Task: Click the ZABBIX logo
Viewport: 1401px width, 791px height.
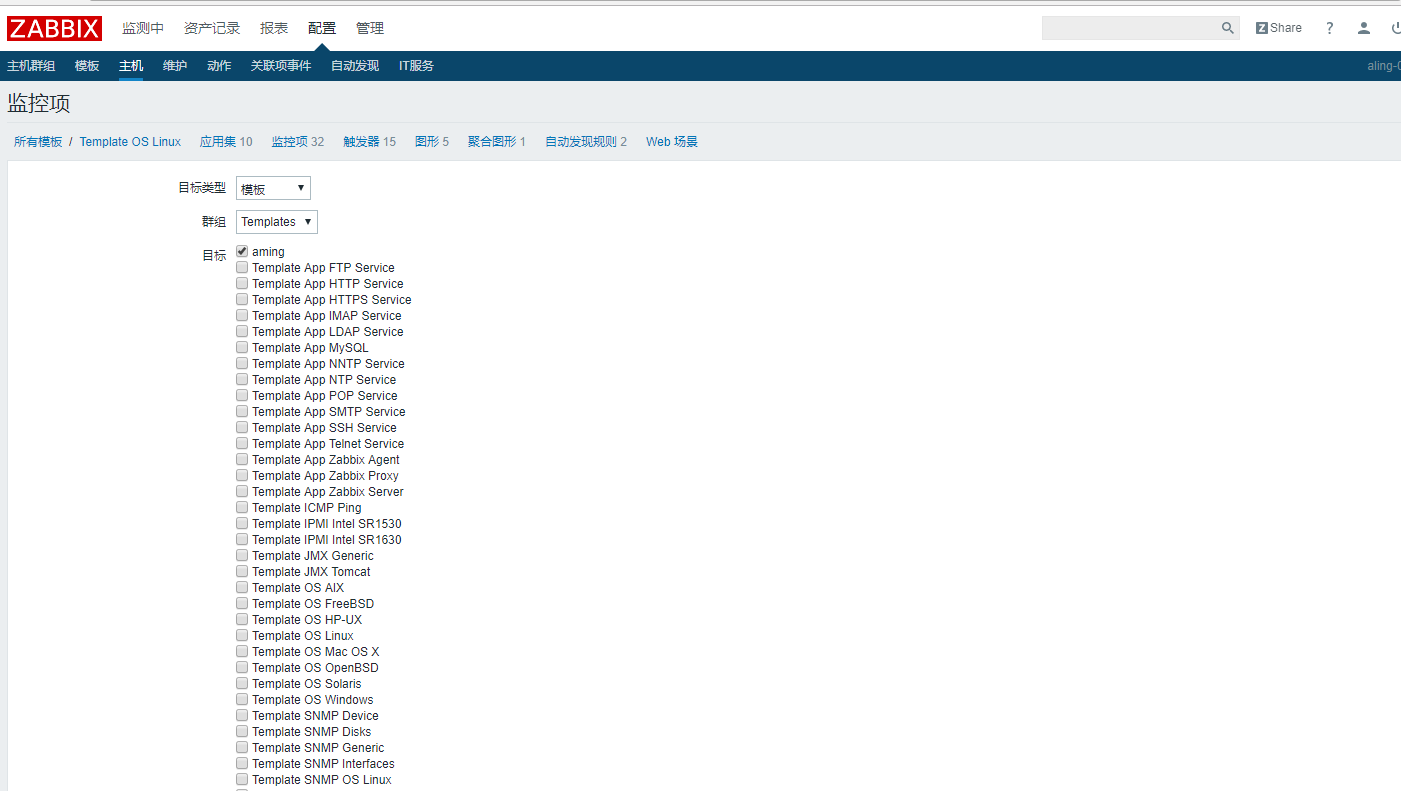Action: tap(54, 28)
